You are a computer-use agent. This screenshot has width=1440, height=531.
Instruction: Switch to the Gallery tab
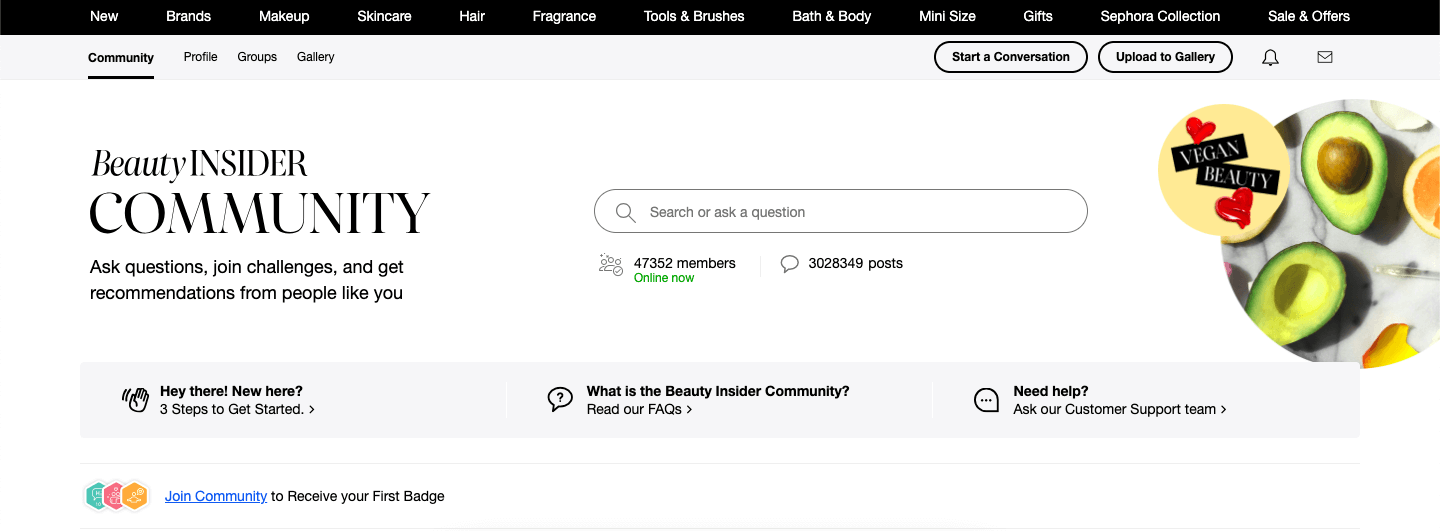pos(315,57)
